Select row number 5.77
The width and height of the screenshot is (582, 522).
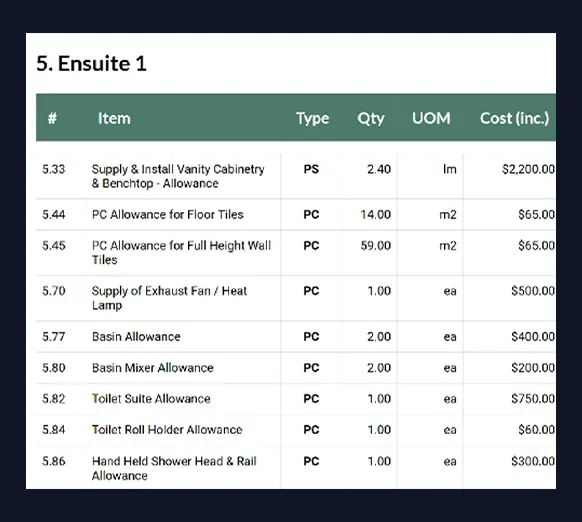[x=54, y=337]
